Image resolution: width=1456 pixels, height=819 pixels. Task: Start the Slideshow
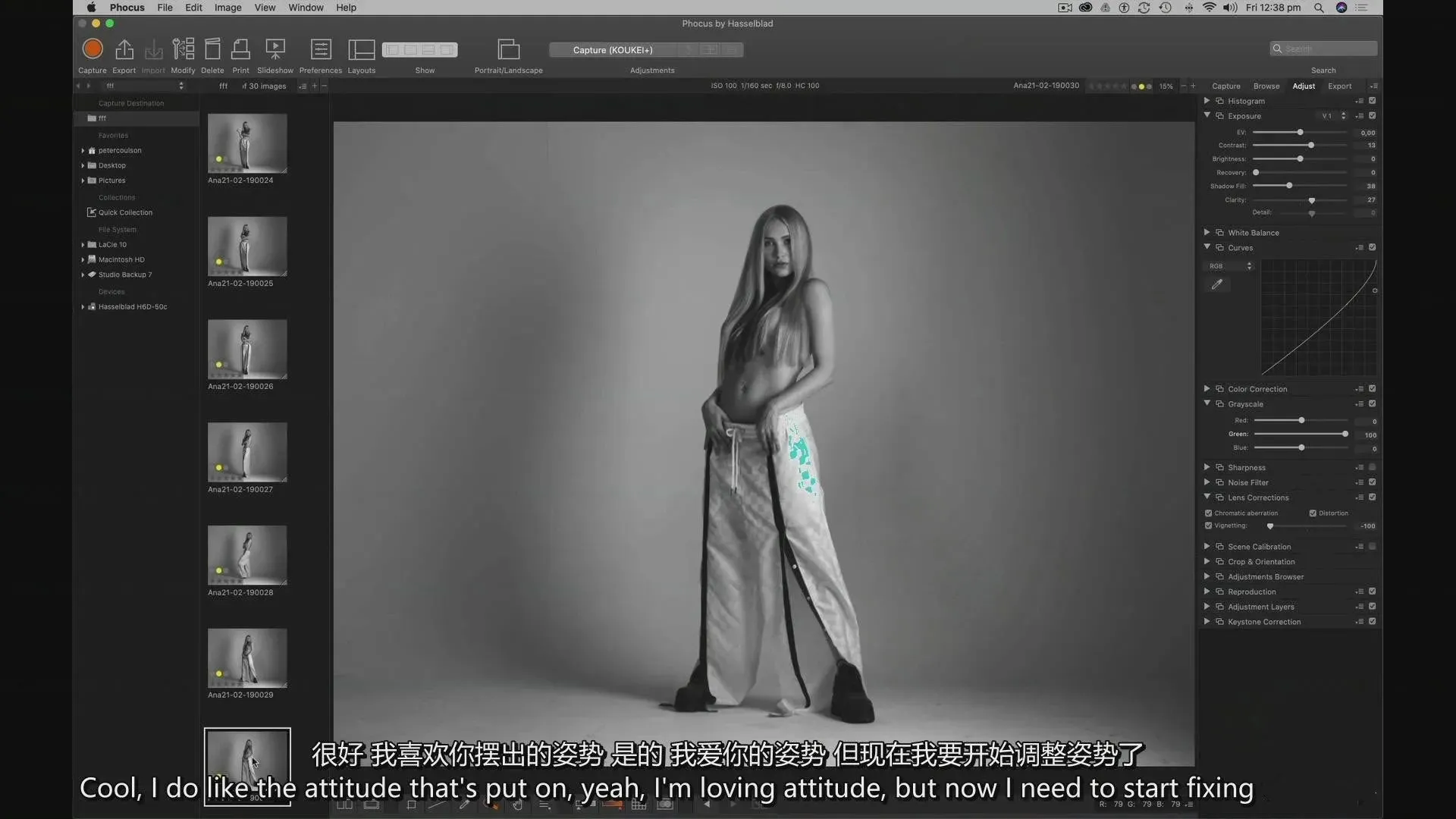click(275, 49)
